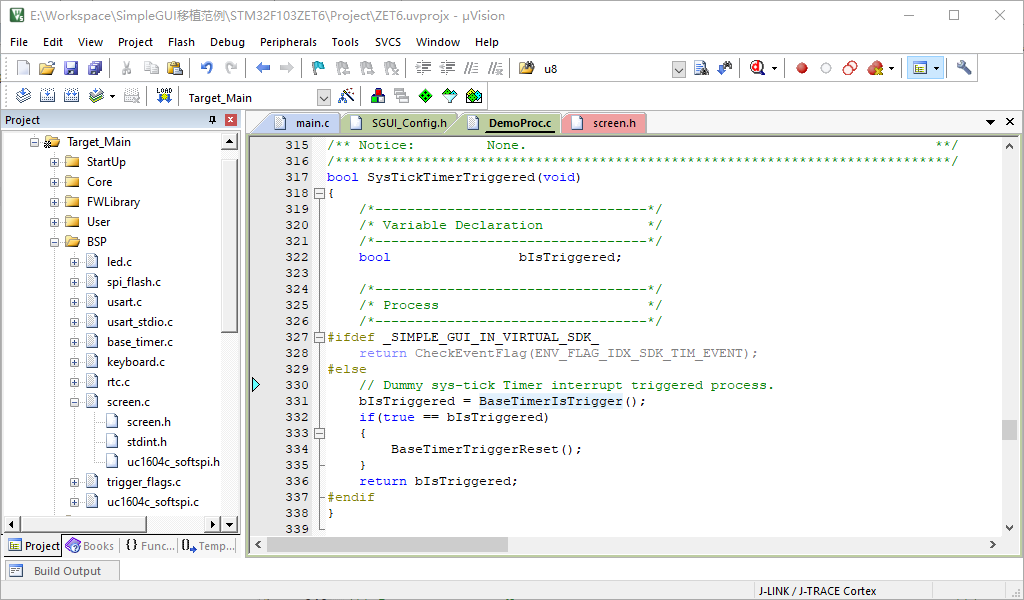
Task: Open the Target_Main target dropdown
Action: pyautogui.click(x=324, y=98)
